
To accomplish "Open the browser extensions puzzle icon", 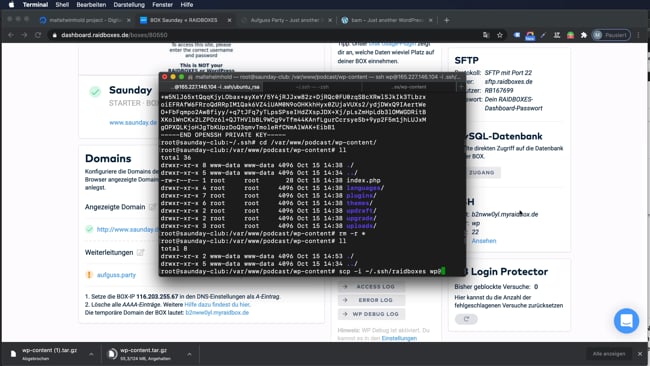I will pos(584,35).
